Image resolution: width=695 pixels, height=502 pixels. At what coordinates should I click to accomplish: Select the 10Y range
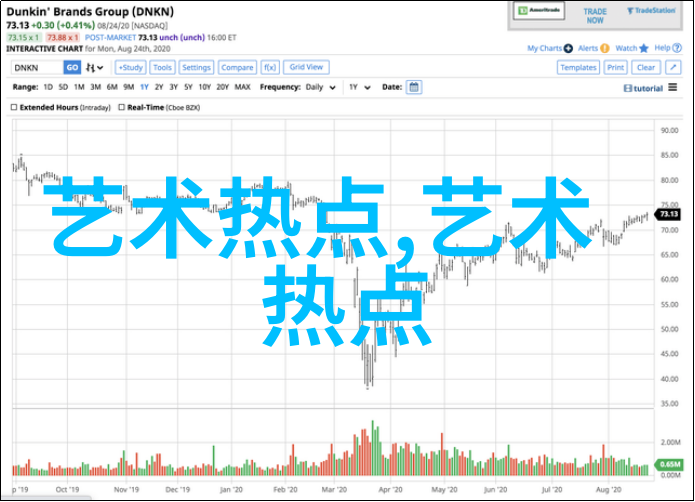pyautogui.click(x=204, y=87)
